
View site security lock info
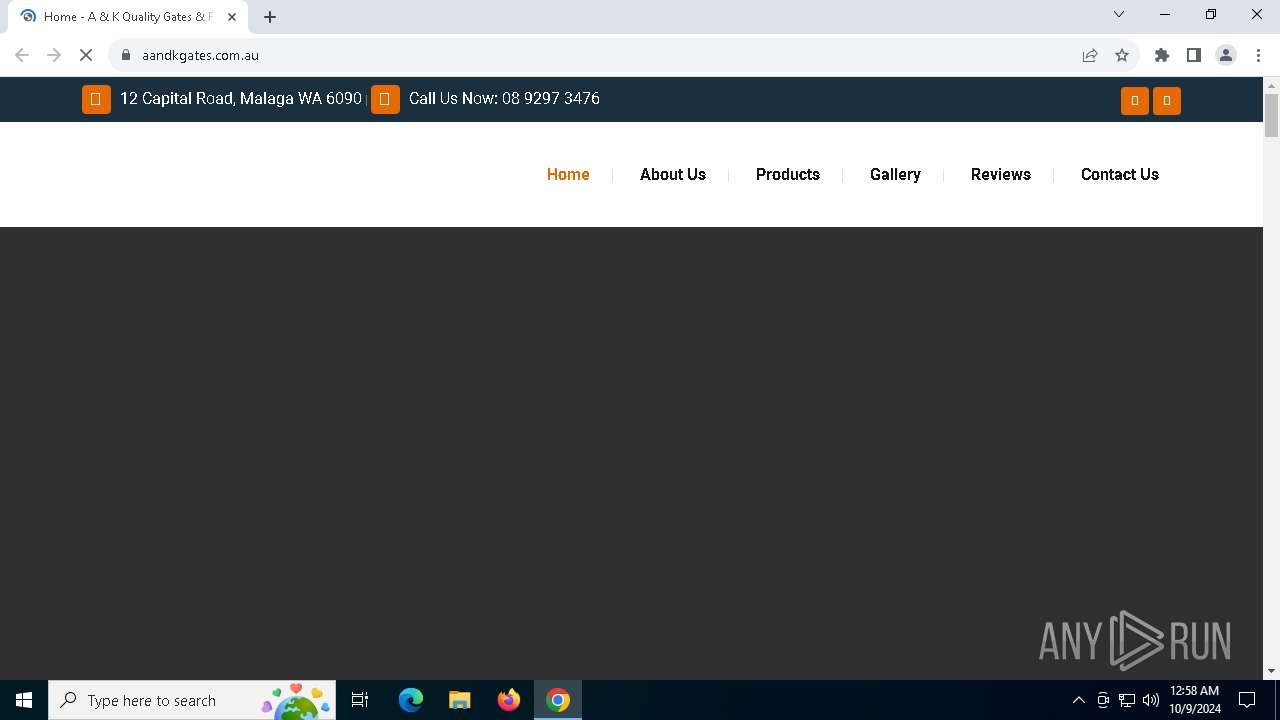[x=126, y=55]
